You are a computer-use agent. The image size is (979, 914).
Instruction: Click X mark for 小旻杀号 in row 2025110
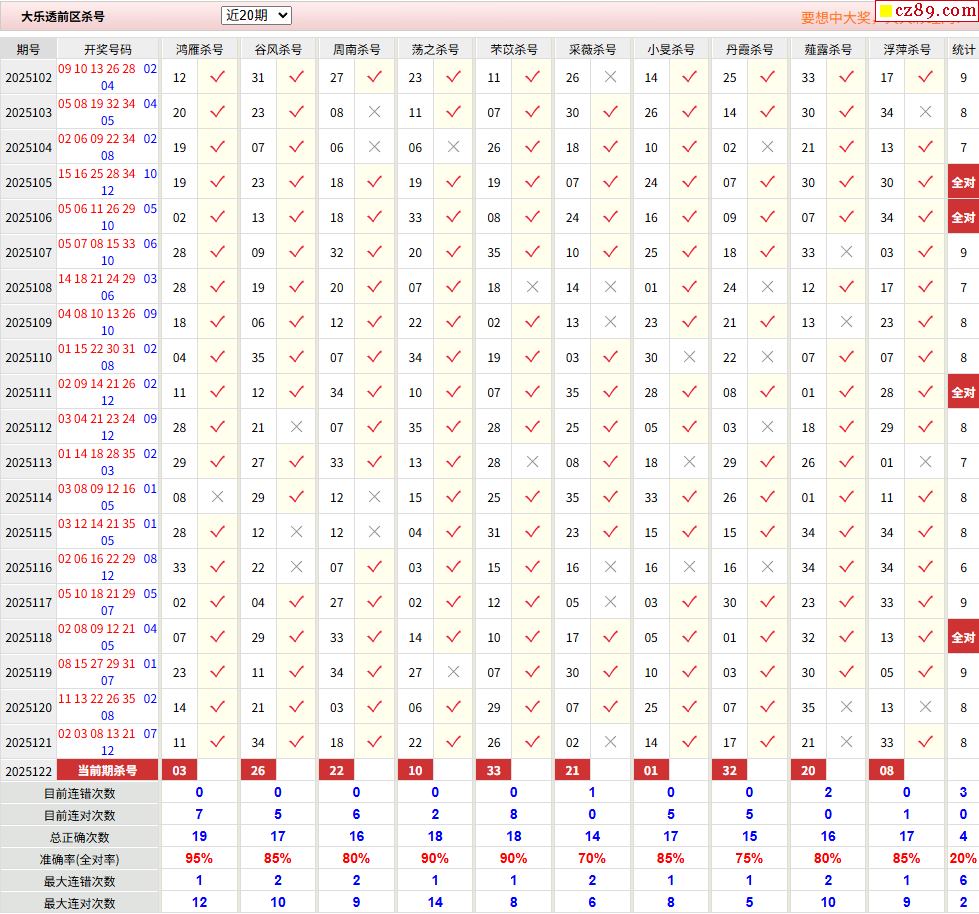(x=689, y=357)
